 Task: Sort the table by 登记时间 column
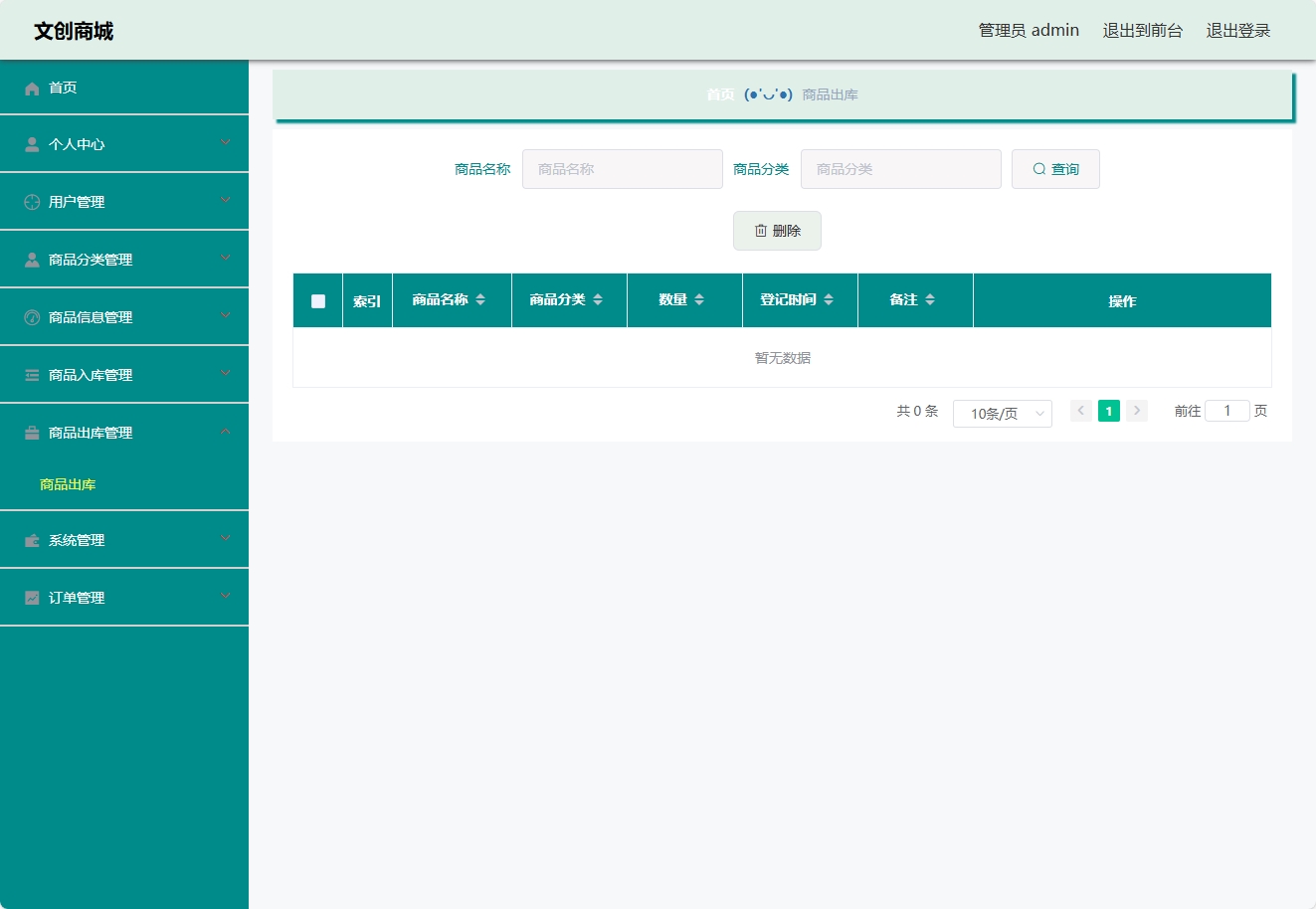(x=799, y=299)
